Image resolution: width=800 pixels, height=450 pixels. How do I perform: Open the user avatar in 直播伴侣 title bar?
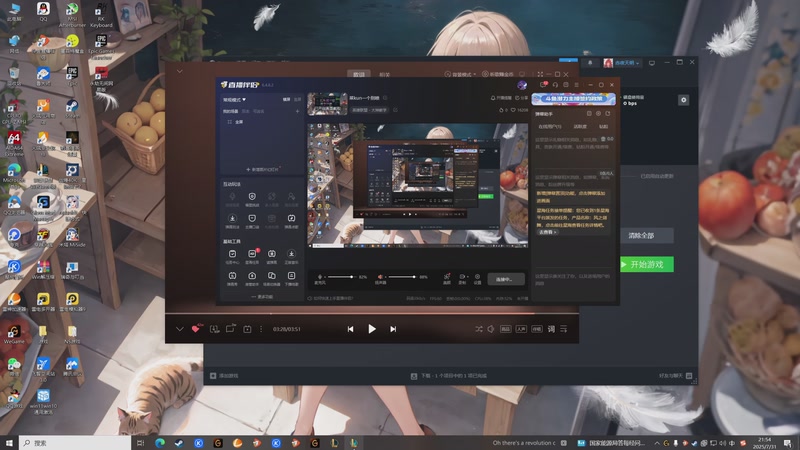[522, 85]
